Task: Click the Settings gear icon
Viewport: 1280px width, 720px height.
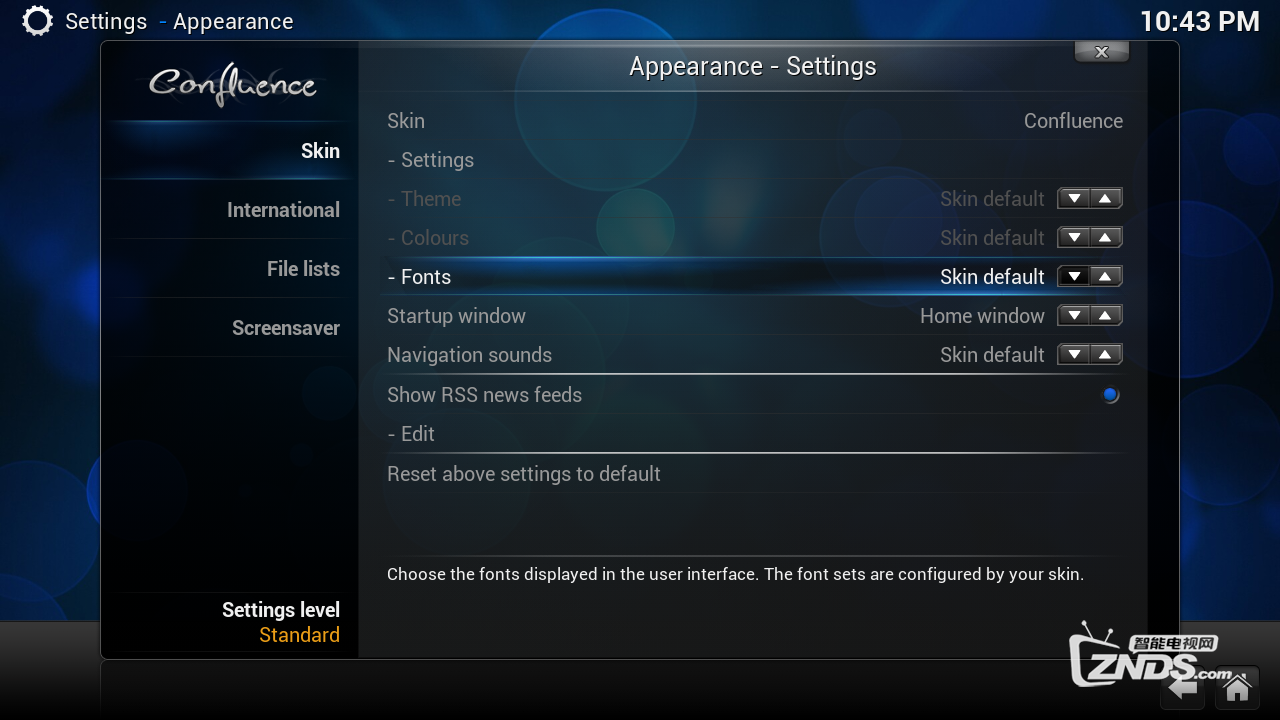Action: pos(37,21)
